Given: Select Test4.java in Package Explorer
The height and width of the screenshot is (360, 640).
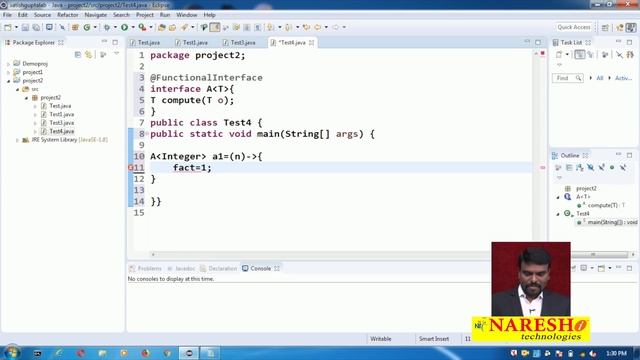Looking at the screenshot, I should pyautogui.click(x=62, y=131).
